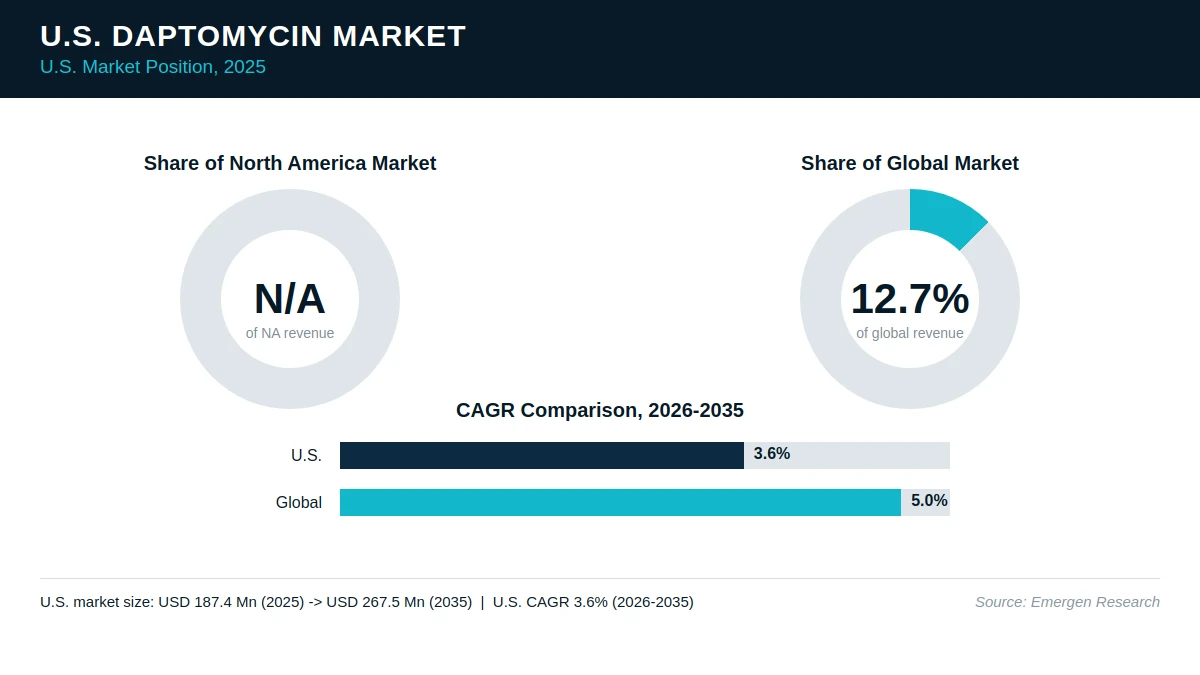1200x675 pixels.
Task: Click the Share of North America Market heading
Action: [290, 163]
